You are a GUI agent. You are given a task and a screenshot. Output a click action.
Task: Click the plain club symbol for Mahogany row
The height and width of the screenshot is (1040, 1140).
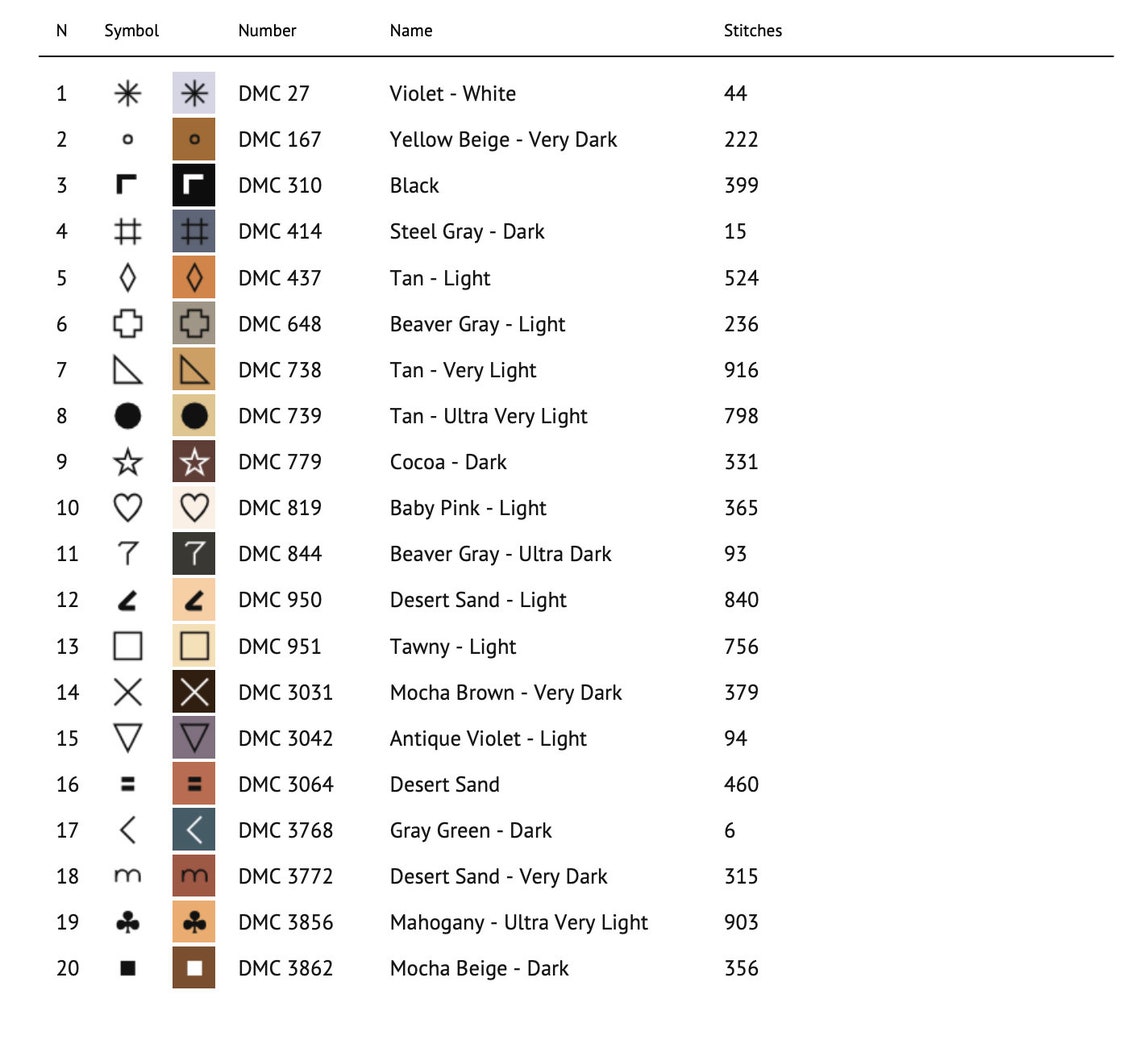pos(127,922)
